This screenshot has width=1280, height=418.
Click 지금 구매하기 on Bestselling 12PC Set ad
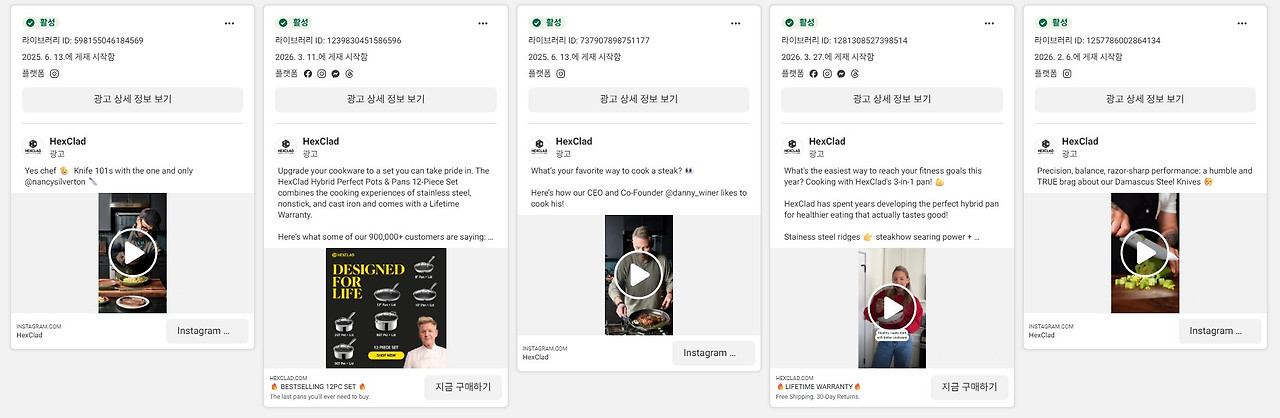pyautogui.click(x=464, y=387)
